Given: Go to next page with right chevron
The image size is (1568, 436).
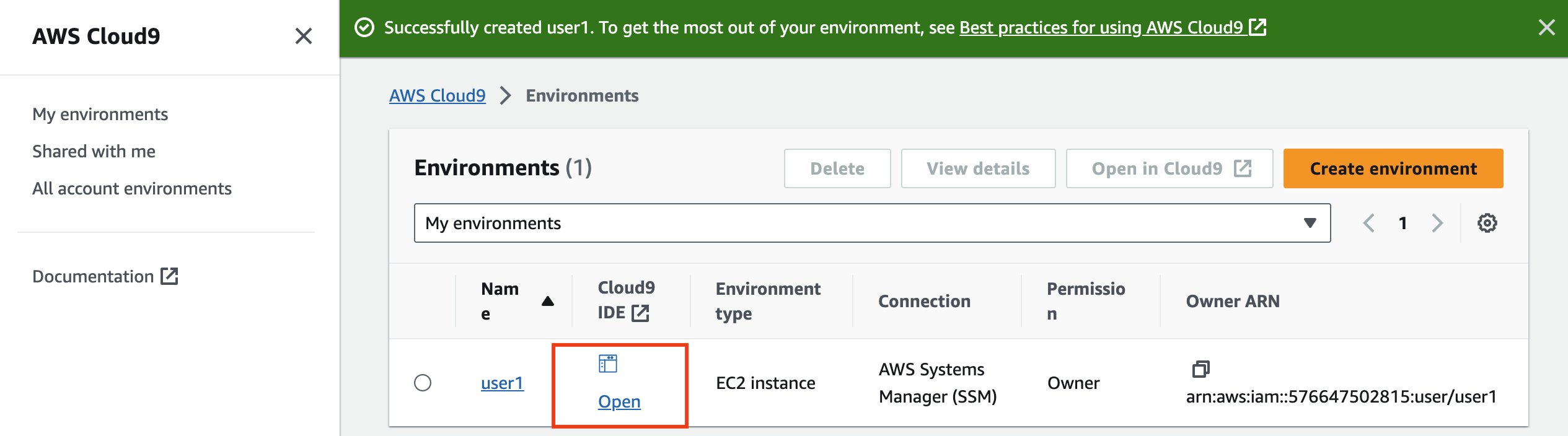Looking at the screenshot, I should [x=1437, y=223].
